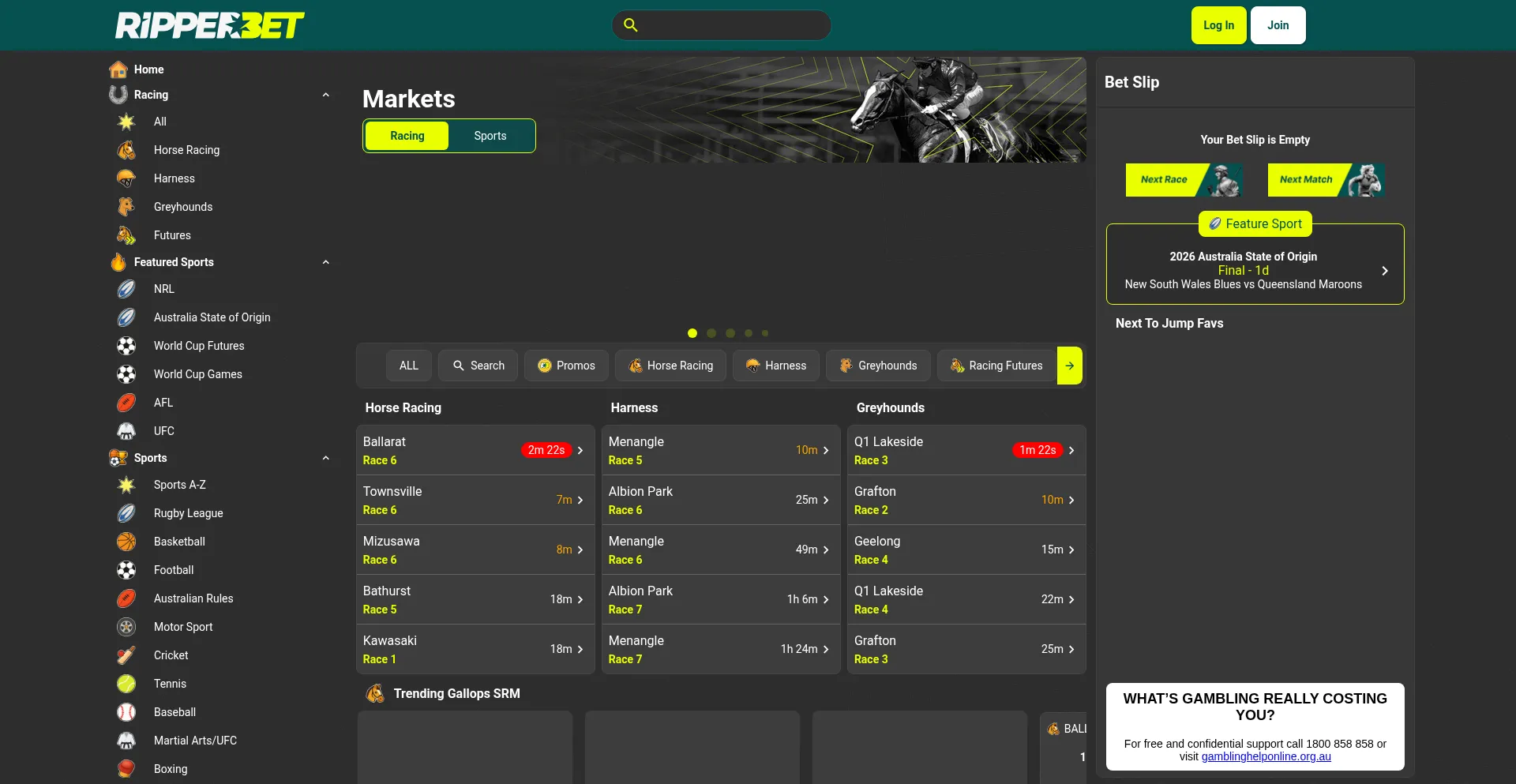
Task: Collapse the Featured Sports sidebar section
Action: point(326,262)
